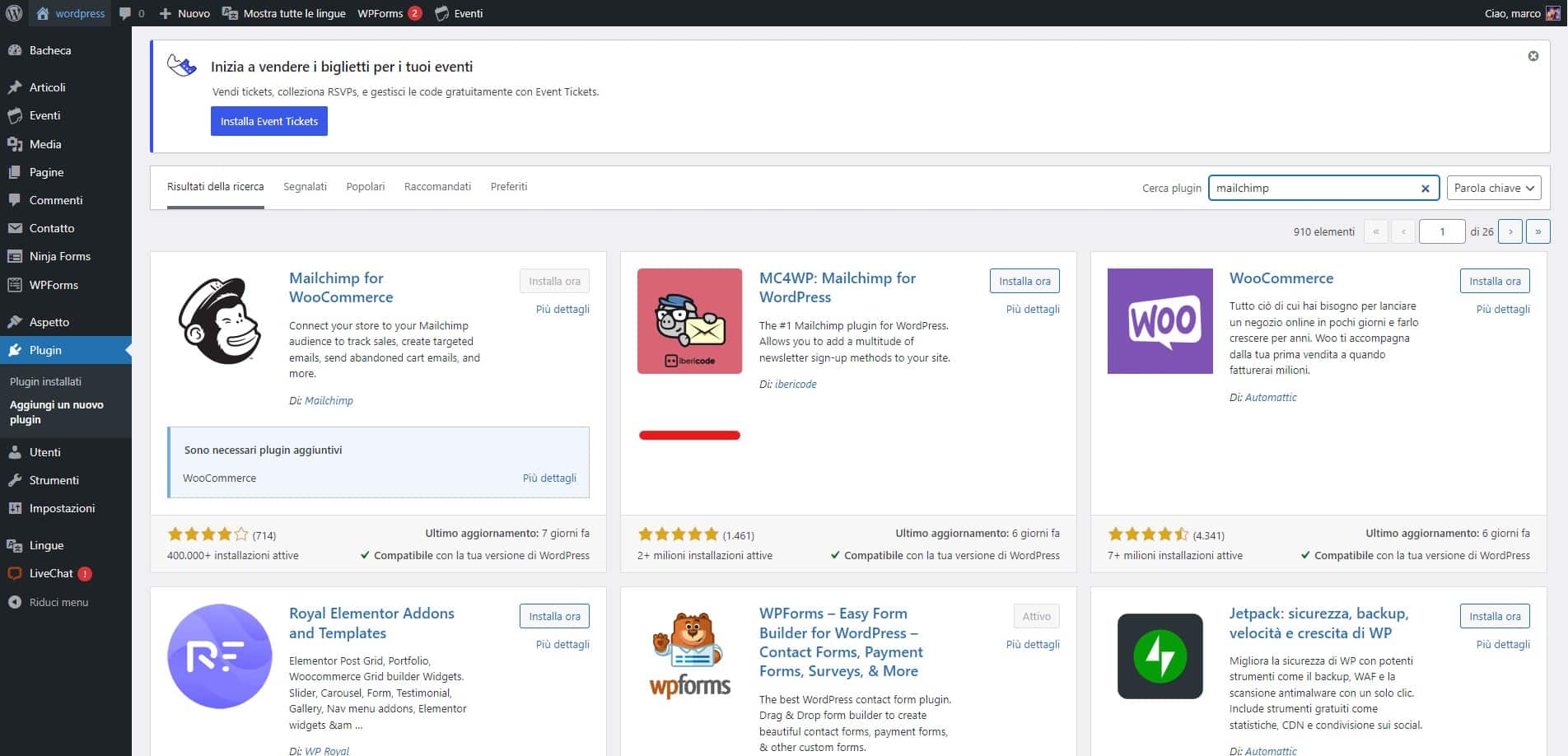Open WPForms admin bar menu
Image resolution: width=1568 pixels, height=756 pixels.
[x=390, y=13]
